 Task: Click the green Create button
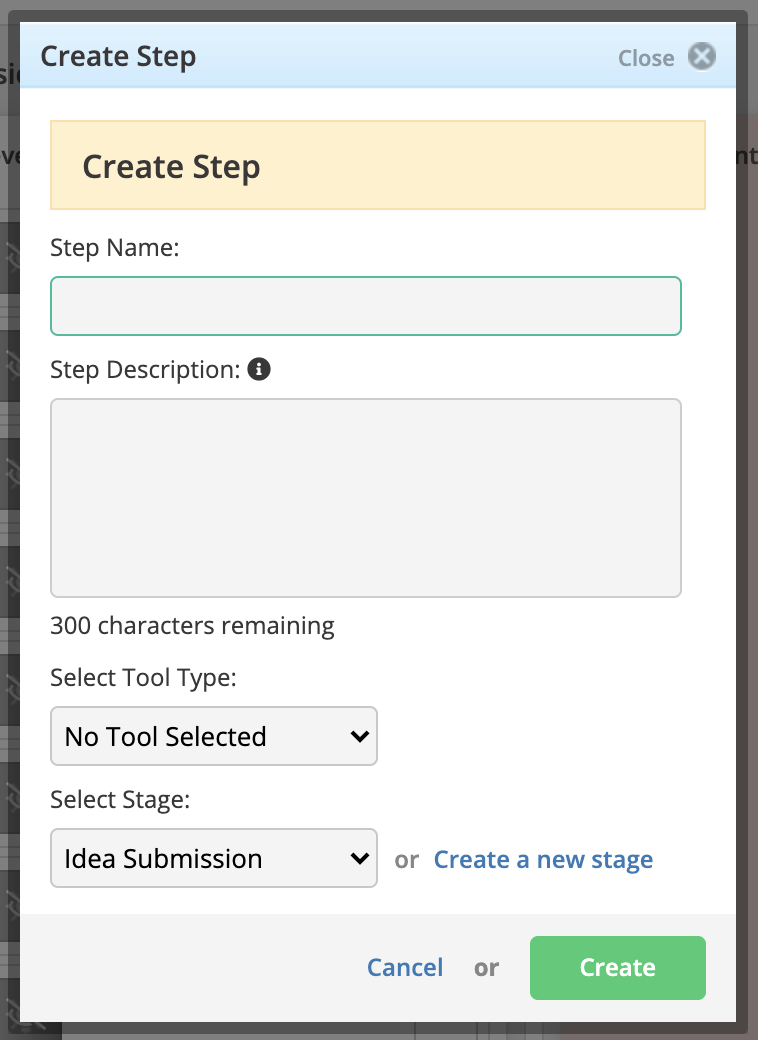617,968
